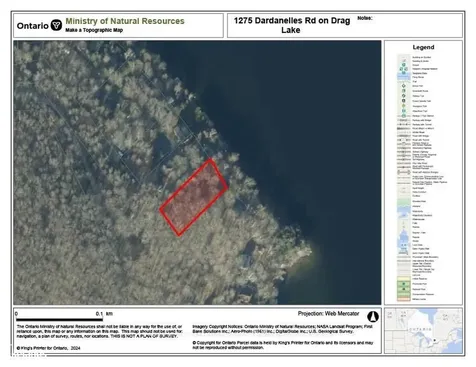Click the "Imagery Copyright Notices" paragraph
Image resolution: width=476 pixels, height=367 pixels.
[282, 329]
